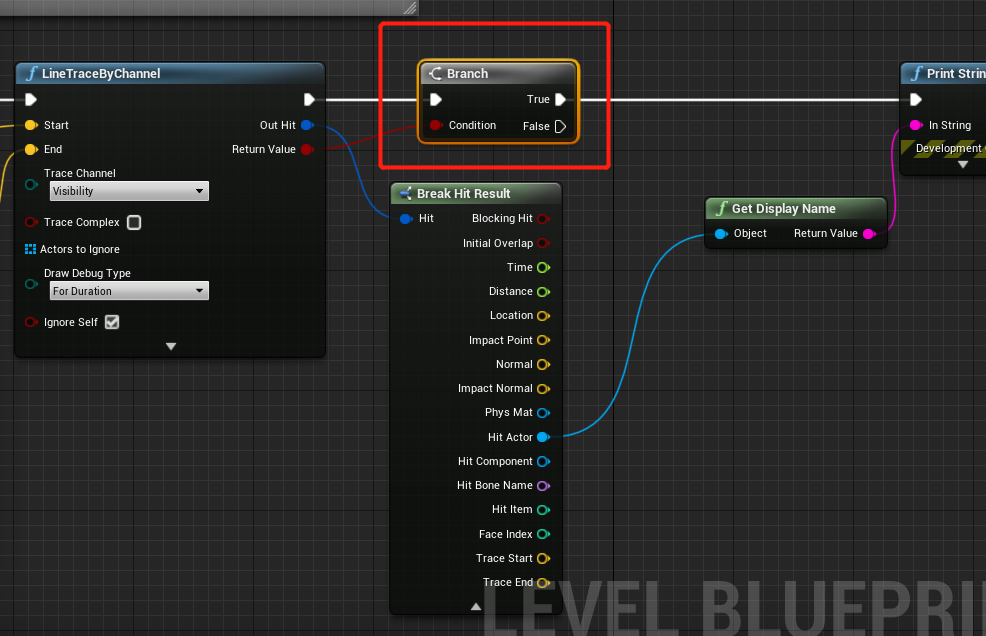Click the Phys Mat output pin
986x636 pixels.
(543, 413)
